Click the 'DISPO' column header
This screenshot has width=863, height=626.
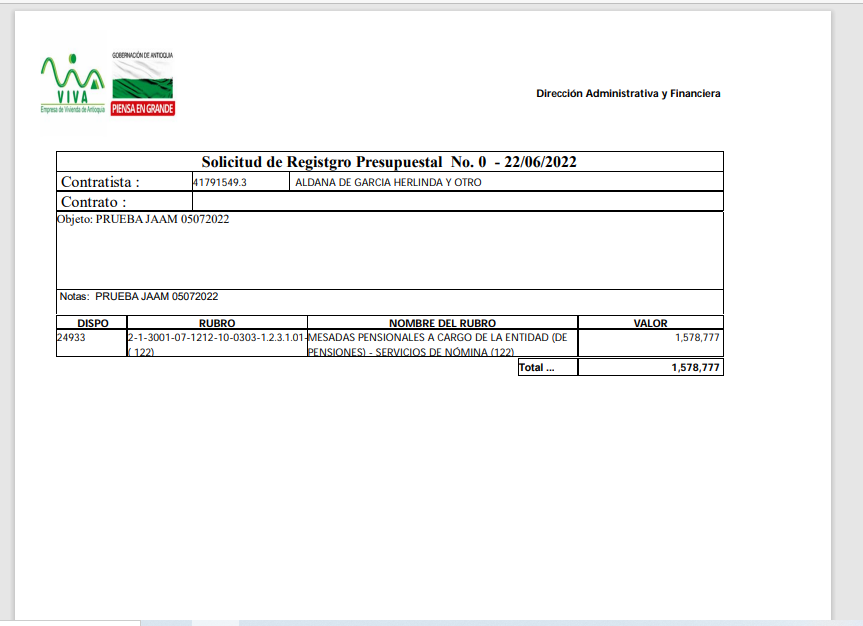(x=92, y=323)
